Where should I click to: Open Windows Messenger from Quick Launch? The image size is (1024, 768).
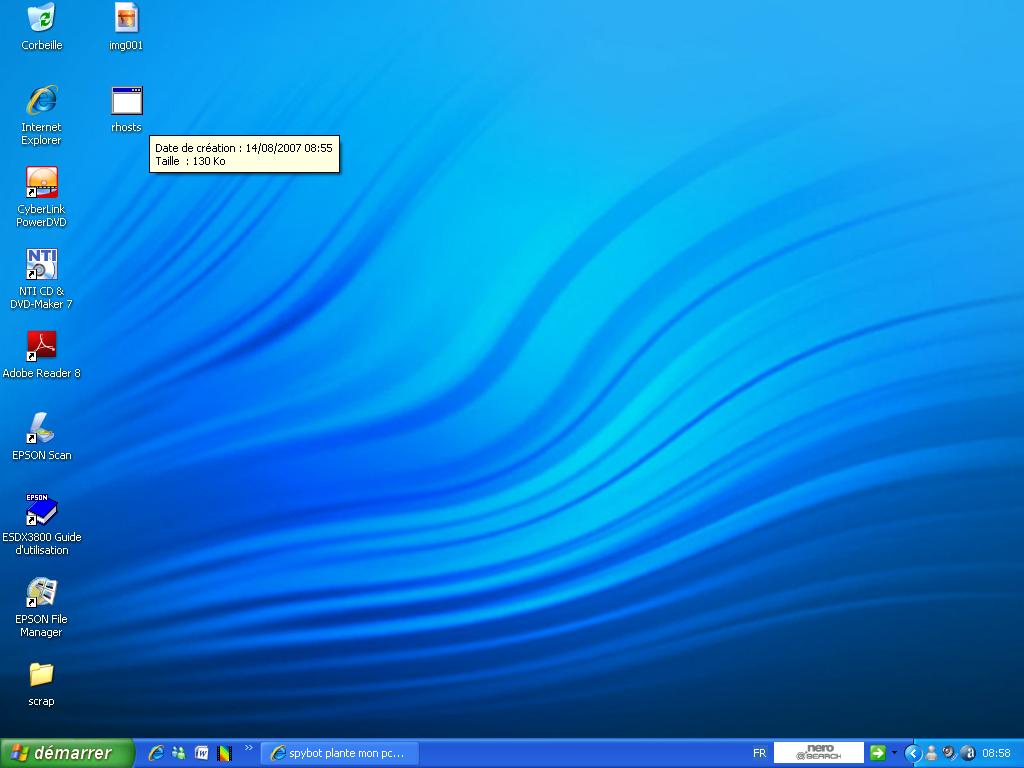[x=179, y=753]
